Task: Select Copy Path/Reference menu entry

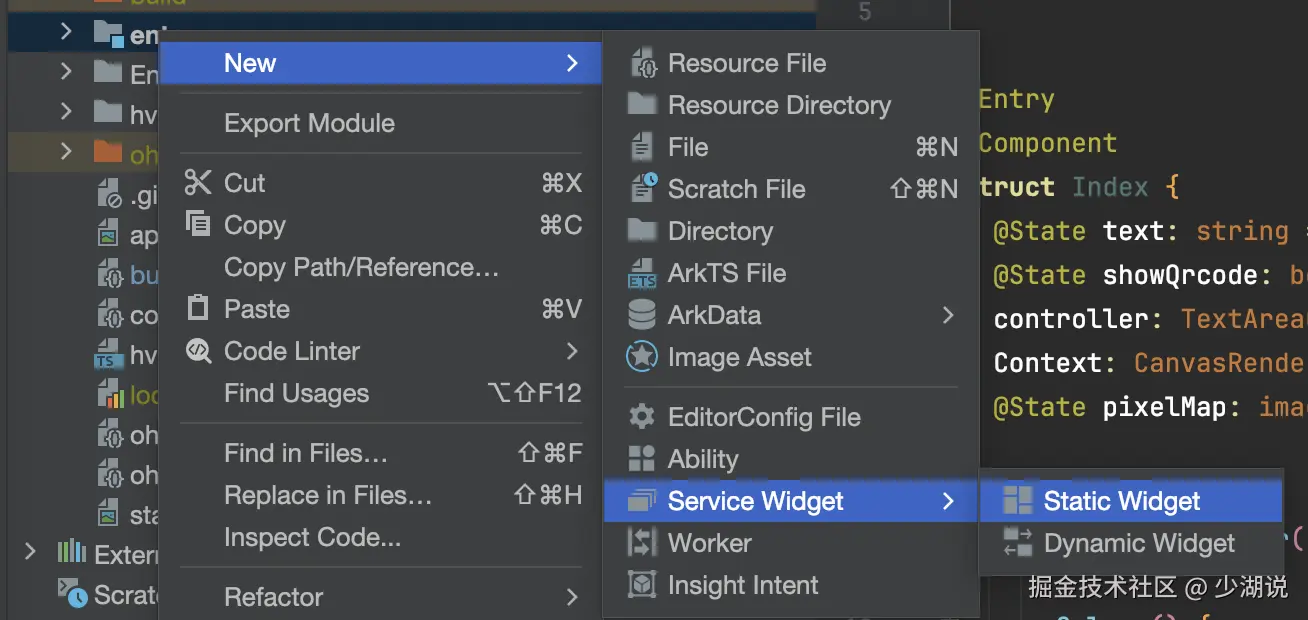Action: point(361,267)
